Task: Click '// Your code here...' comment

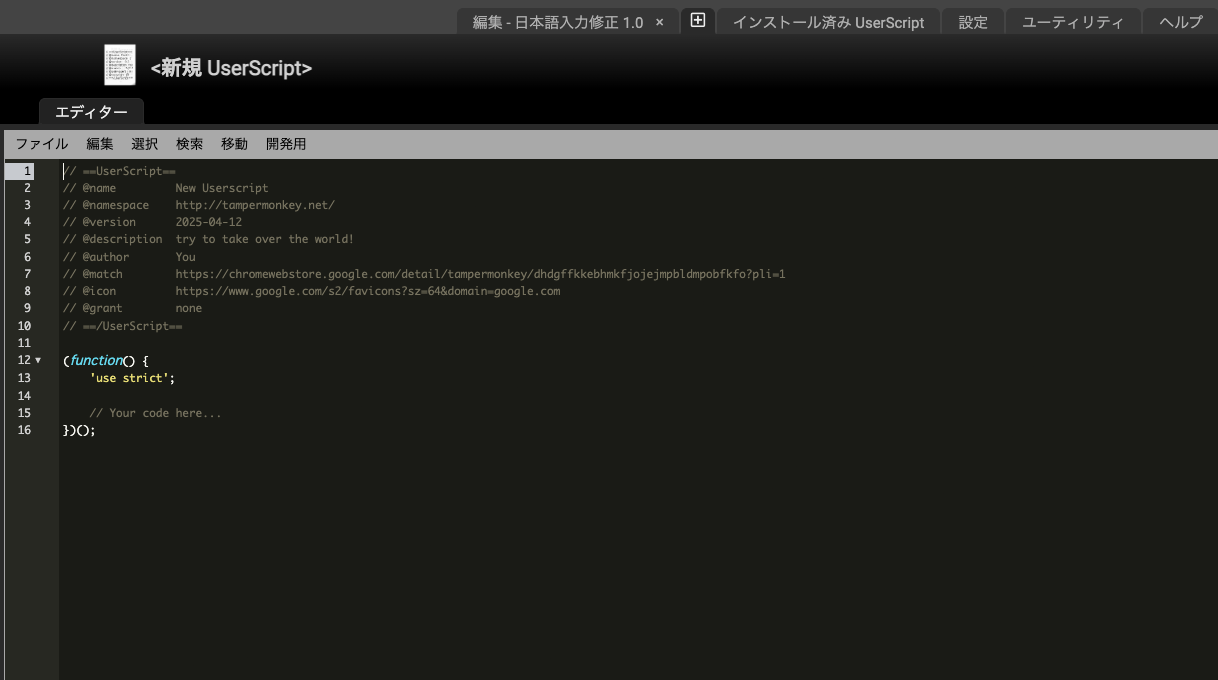Action: pyautogui.click(x=156, y=413)
